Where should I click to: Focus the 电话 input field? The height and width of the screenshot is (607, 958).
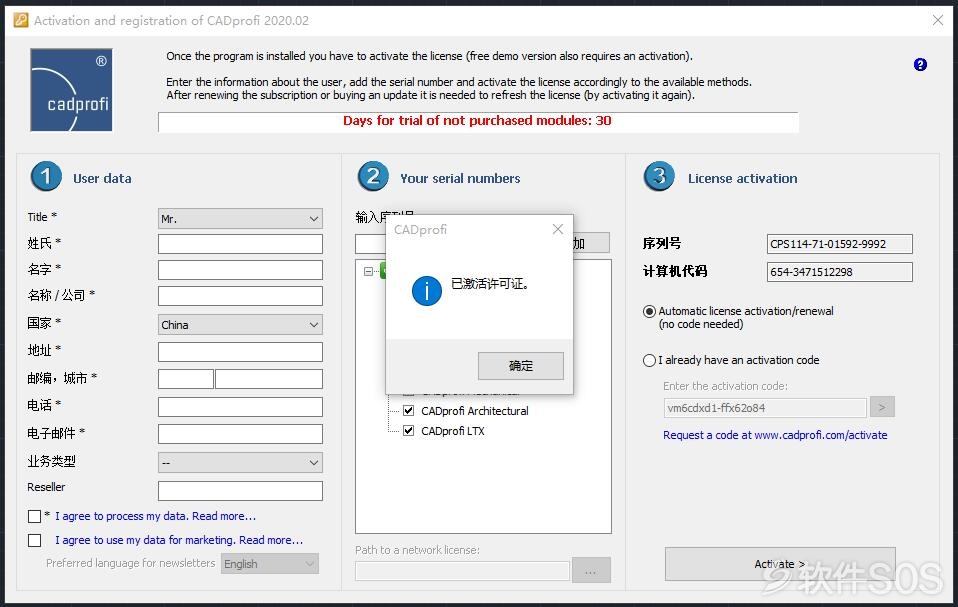[x=240, y=407]
